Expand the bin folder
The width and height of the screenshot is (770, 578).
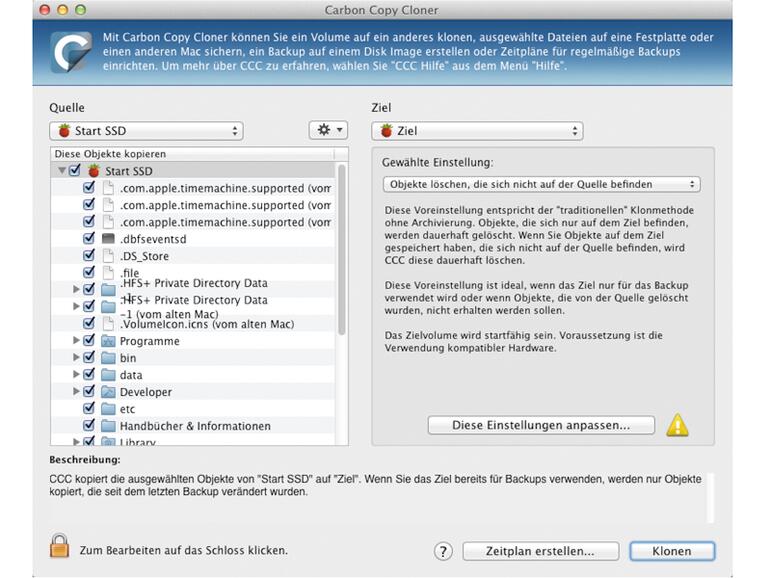(76, 358)
